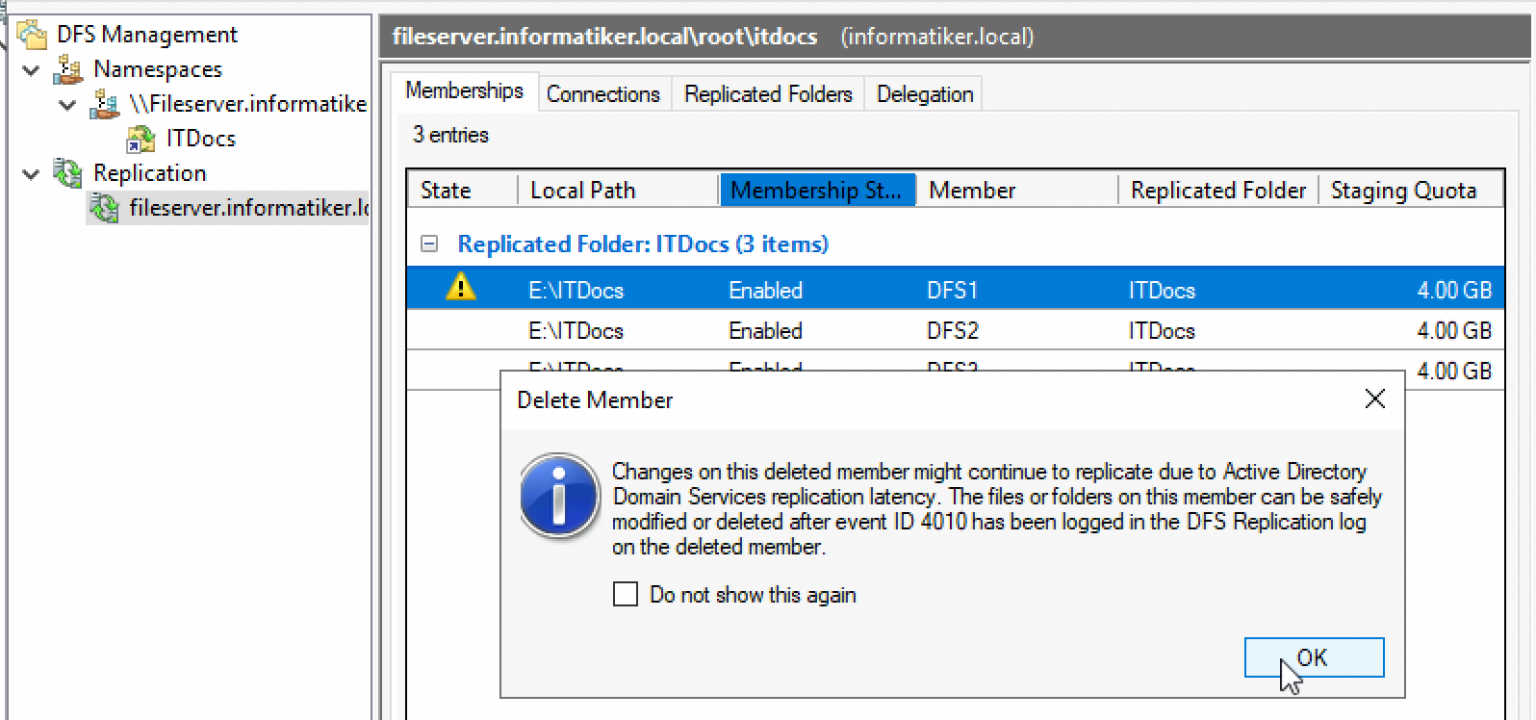1536x720 pixels.
Task: Click the Membership Status column header
Action: click(818, 189)
